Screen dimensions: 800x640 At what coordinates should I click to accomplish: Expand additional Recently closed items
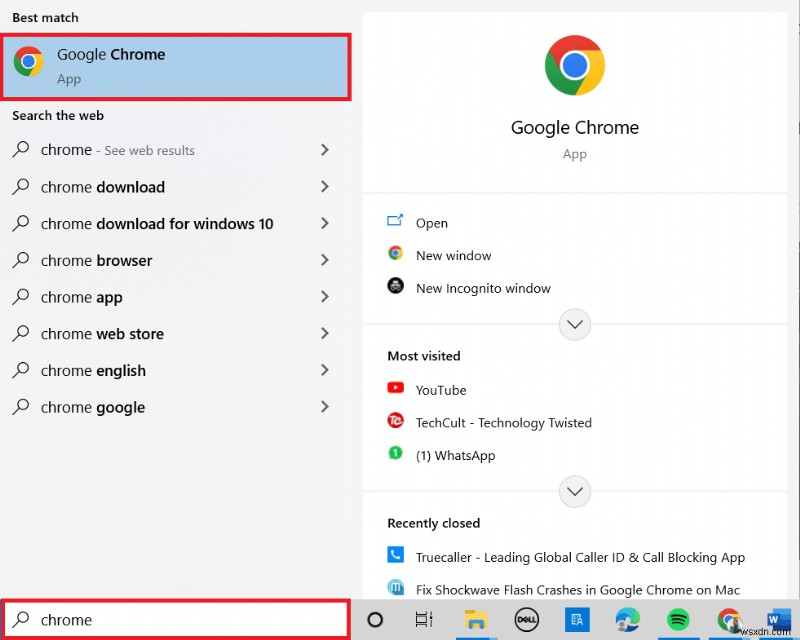tap(575, 491)
